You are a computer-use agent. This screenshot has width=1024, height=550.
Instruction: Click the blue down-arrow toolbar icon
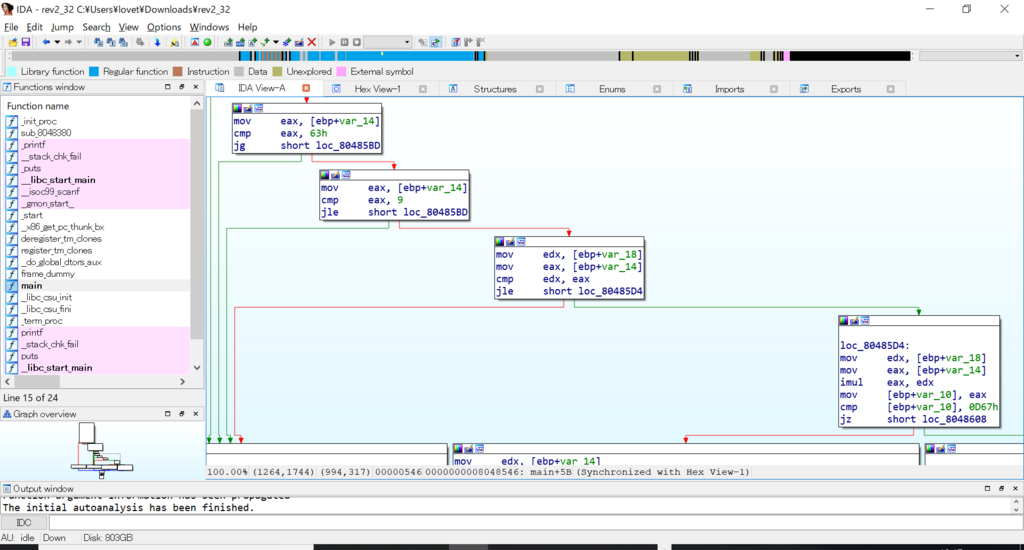[x=157, y=42]
